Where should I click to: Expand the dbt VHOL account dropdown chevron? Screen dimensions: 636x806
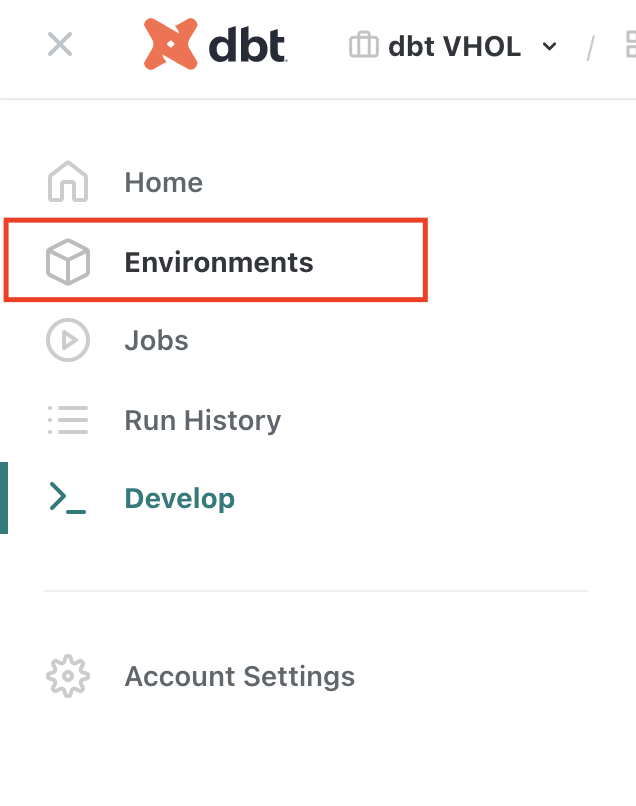click(x=549, y=47)
